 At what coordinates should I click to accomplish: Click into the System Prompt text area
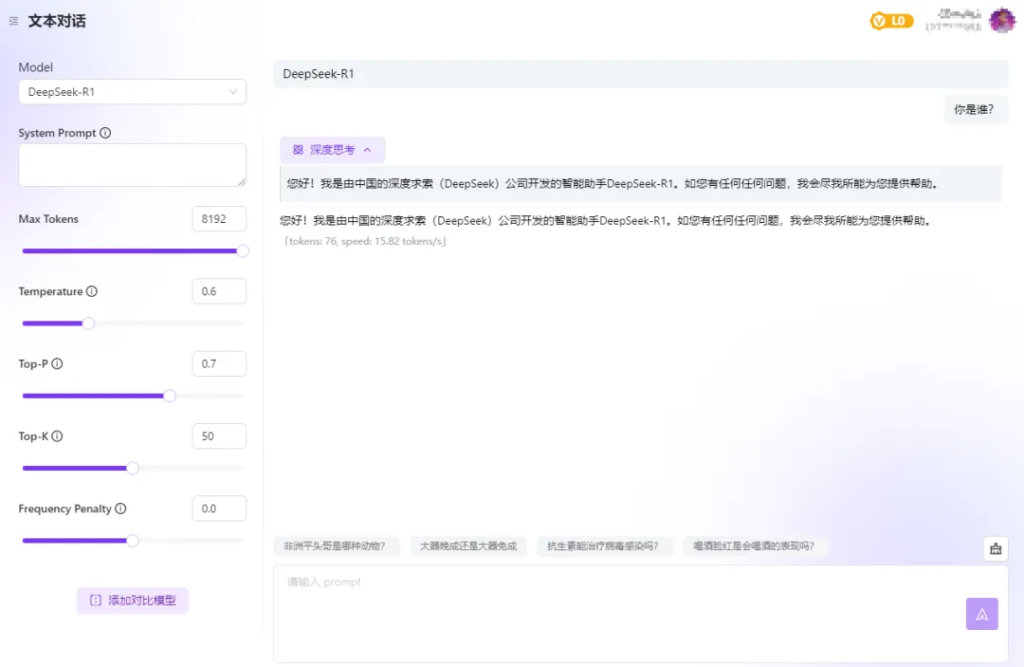point(132,164)
